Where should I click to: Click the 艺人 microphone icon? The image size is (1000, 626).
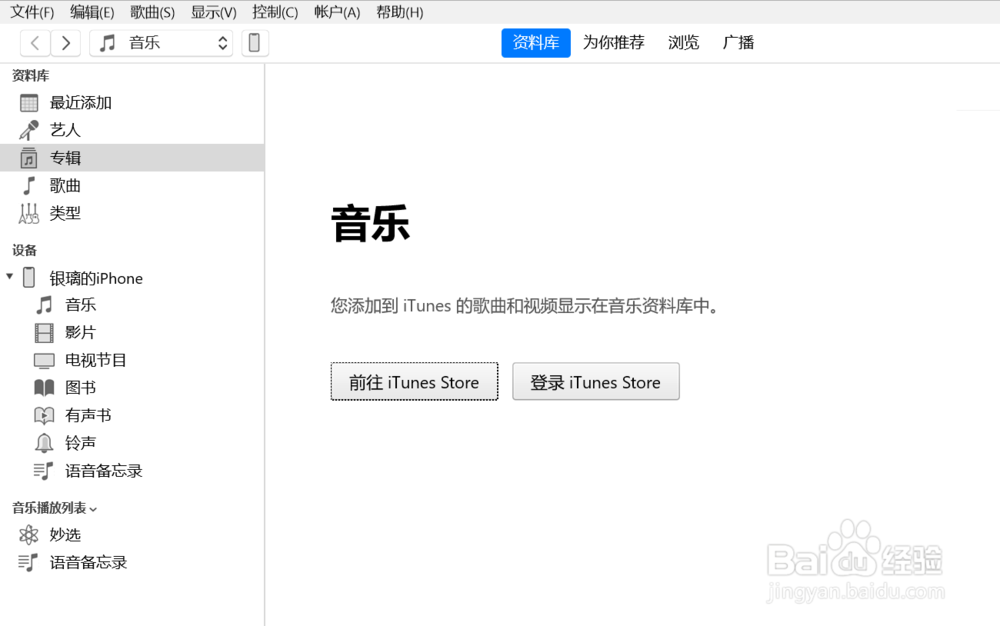[29, 130]
